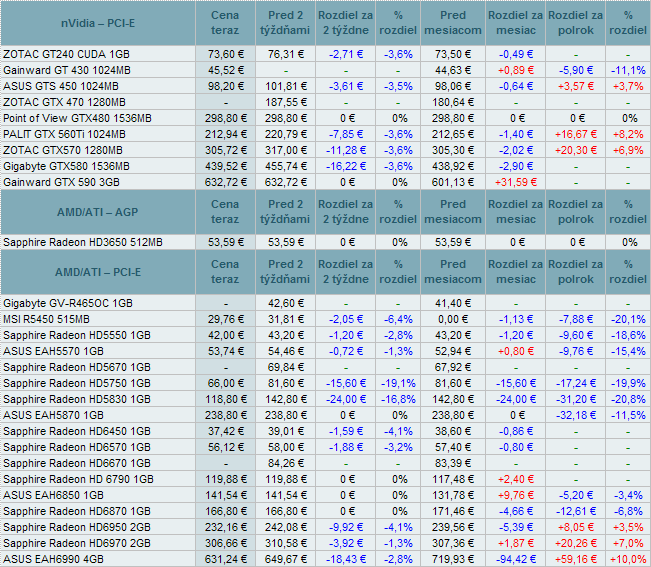Click ASUS EAH5570 1GB product name

pos(53,352)
